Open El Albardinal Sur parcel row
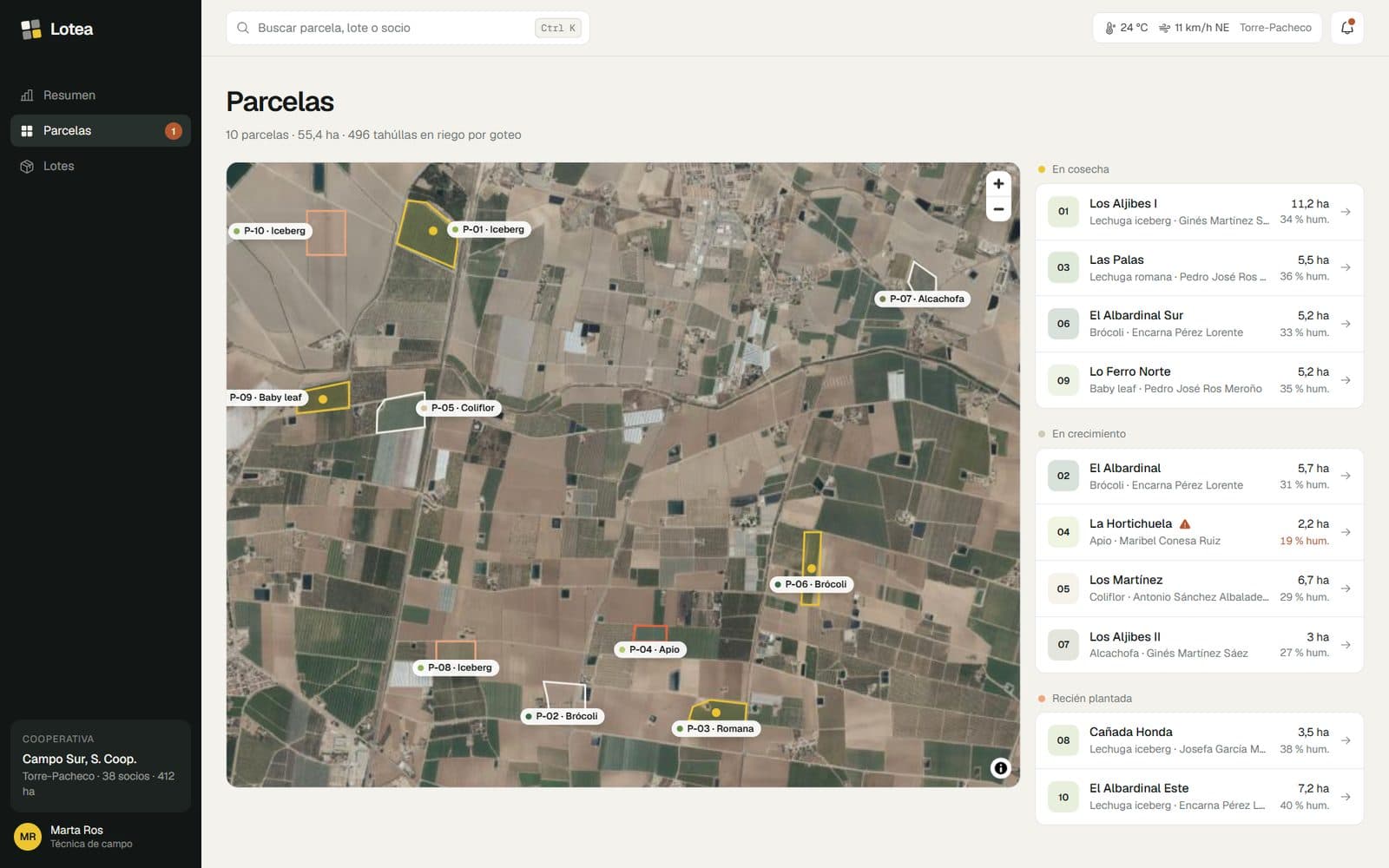The image size is (1389, 868). coord(1200,324)
